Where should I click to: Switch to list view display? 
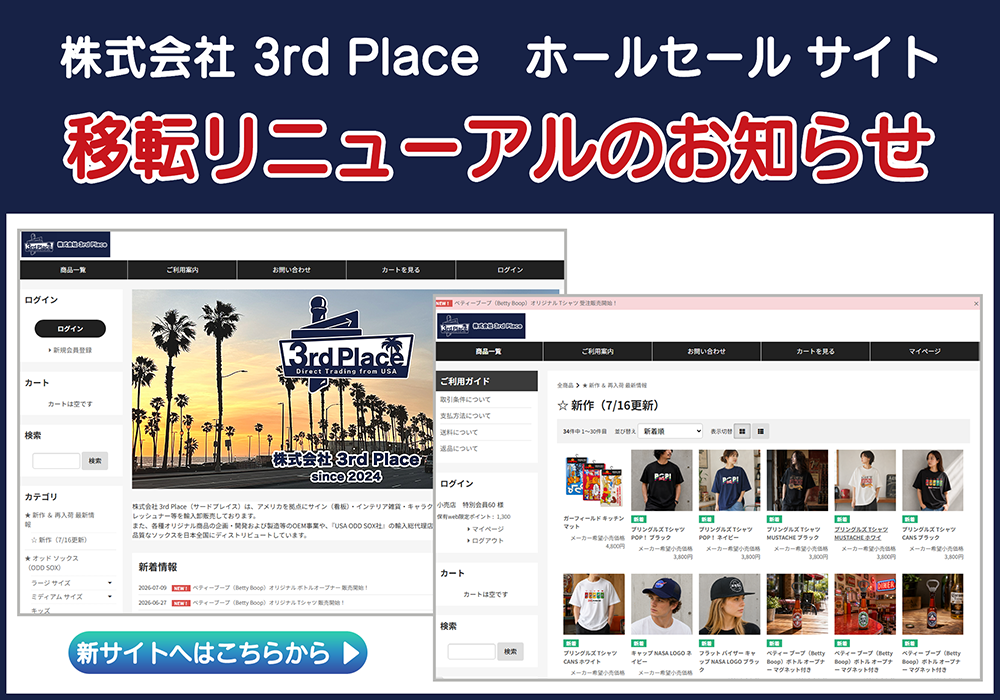tap(760, 432)
